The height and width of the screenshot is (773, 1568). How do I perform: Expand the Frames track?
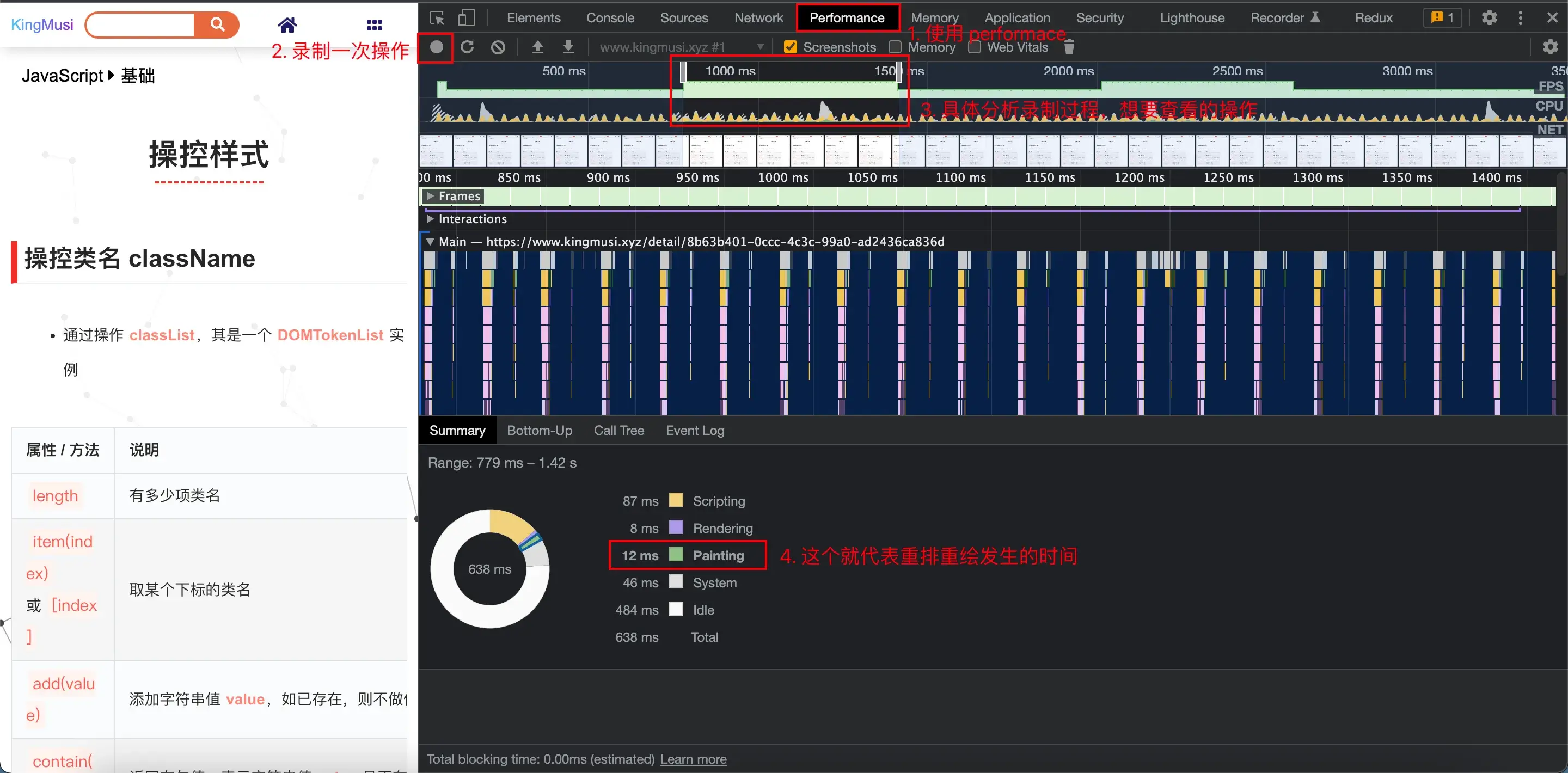tap(430, 196)
